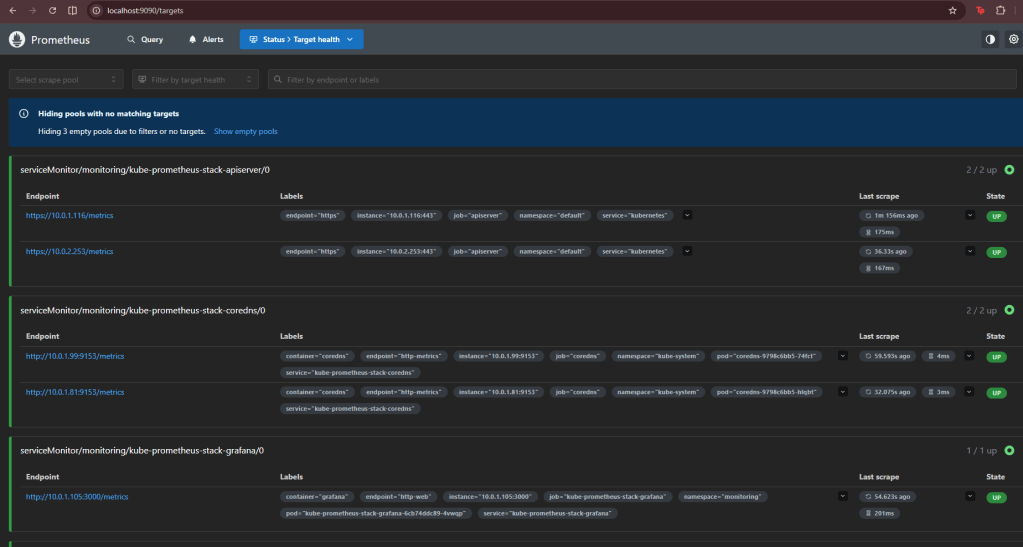The height and width of the screenshot is (547, 1023).
Task: Click label namespace="monitoring"
Action: point(722,496)
